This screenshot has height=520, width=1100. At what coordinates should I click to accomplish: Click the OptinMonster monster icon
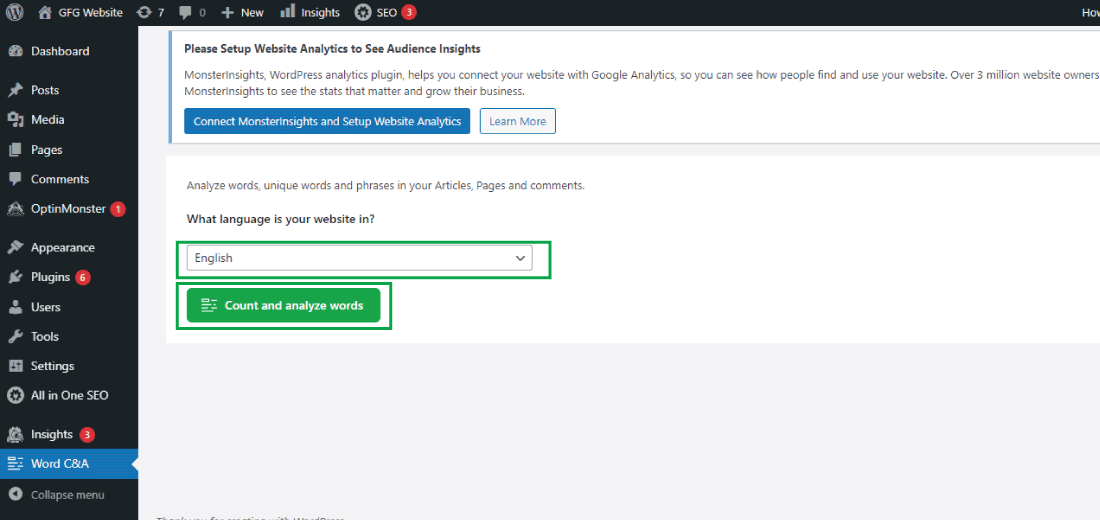[x=15, y=209]
